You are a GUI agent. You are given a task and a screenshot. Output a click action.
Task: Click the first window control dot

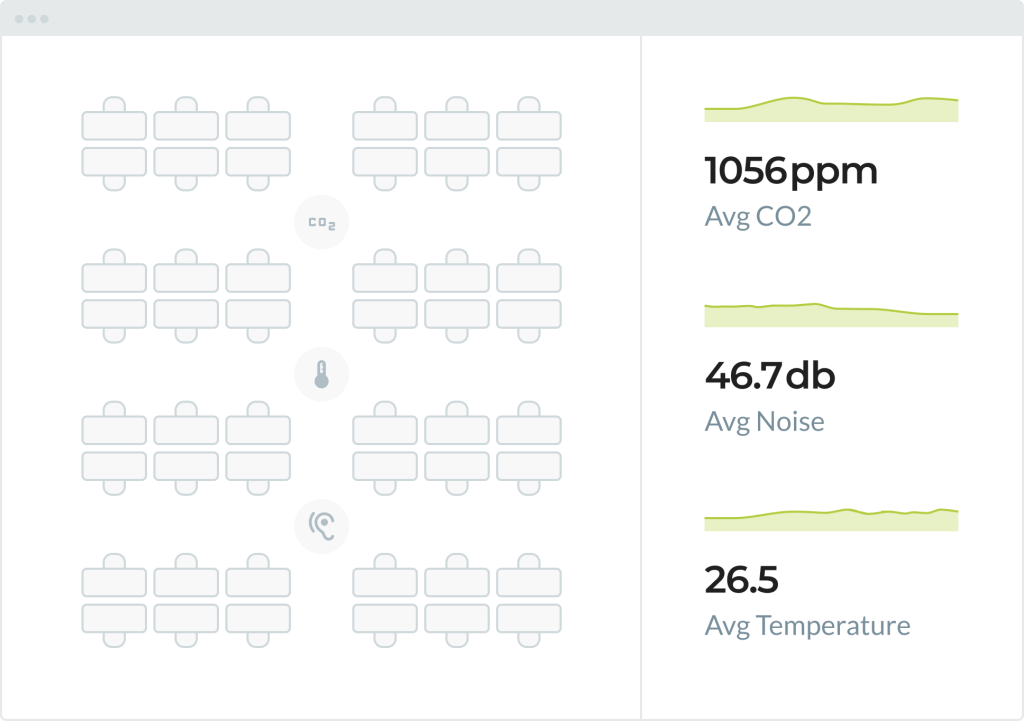click(x=19, y=19)
